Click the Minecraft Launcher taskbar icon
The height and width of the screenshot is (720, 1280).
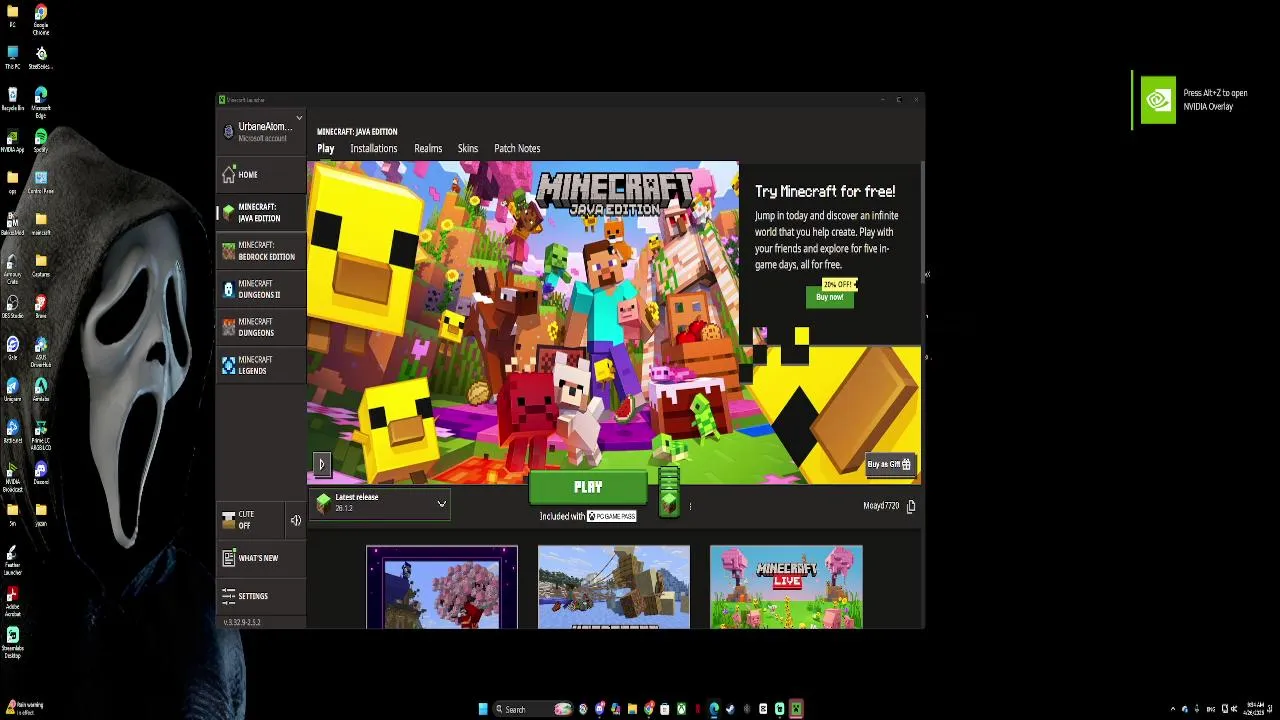click(x=796, y=709)
